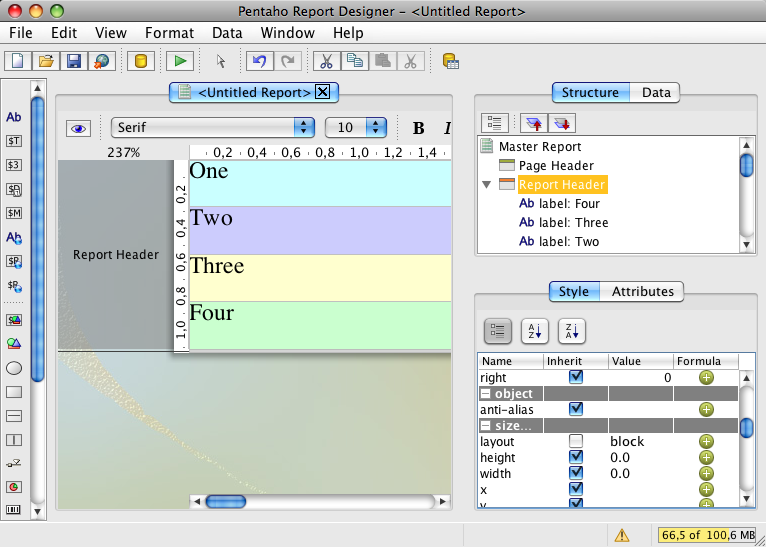766x547 pixels.
Task: Select the Ab label element in palette
Action: point(14,117)
